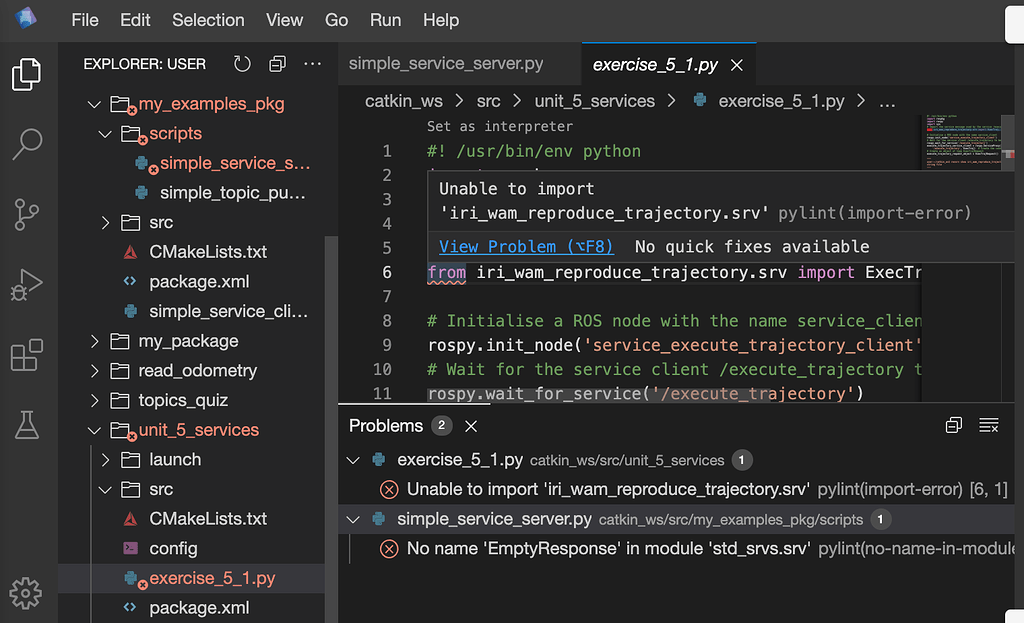Refresh the Explorer file tree

[x=241, y=63]
